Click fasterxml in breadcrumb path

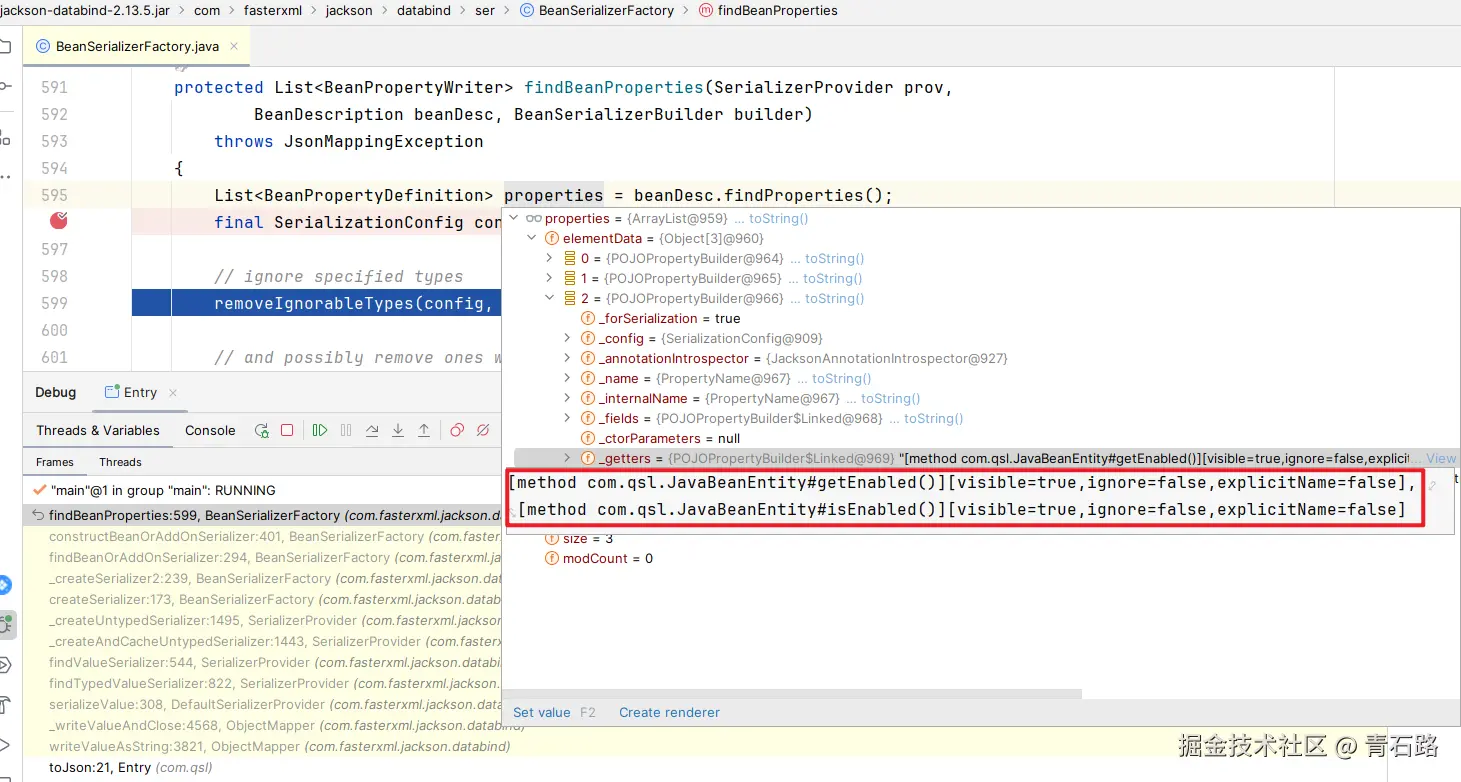tap(275, 10)
